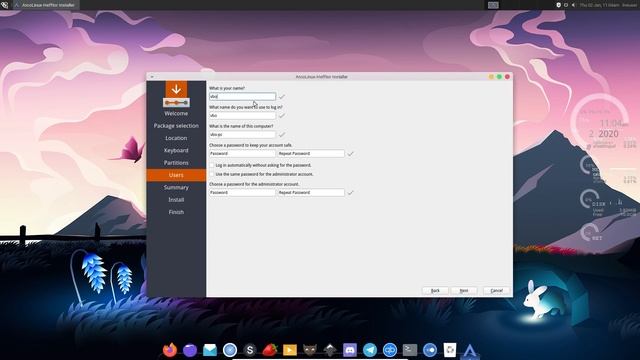The width and height of the screenshot is (640, 360).
Task: Launch Firefox from the dock
Action: click(x=170, y=350)
